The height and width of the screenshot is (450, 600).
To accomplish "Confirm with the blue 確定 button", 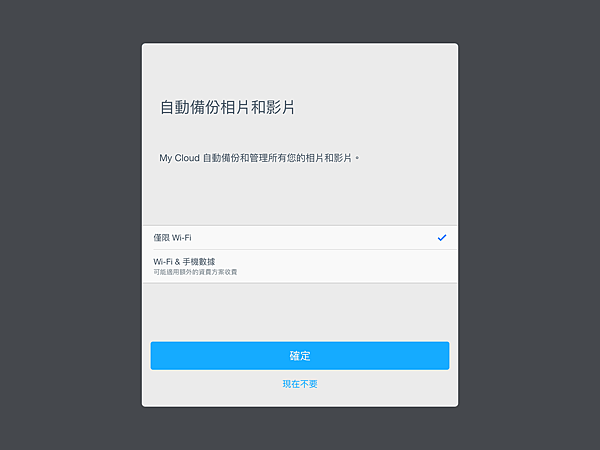I will click(x=300, y=356).
